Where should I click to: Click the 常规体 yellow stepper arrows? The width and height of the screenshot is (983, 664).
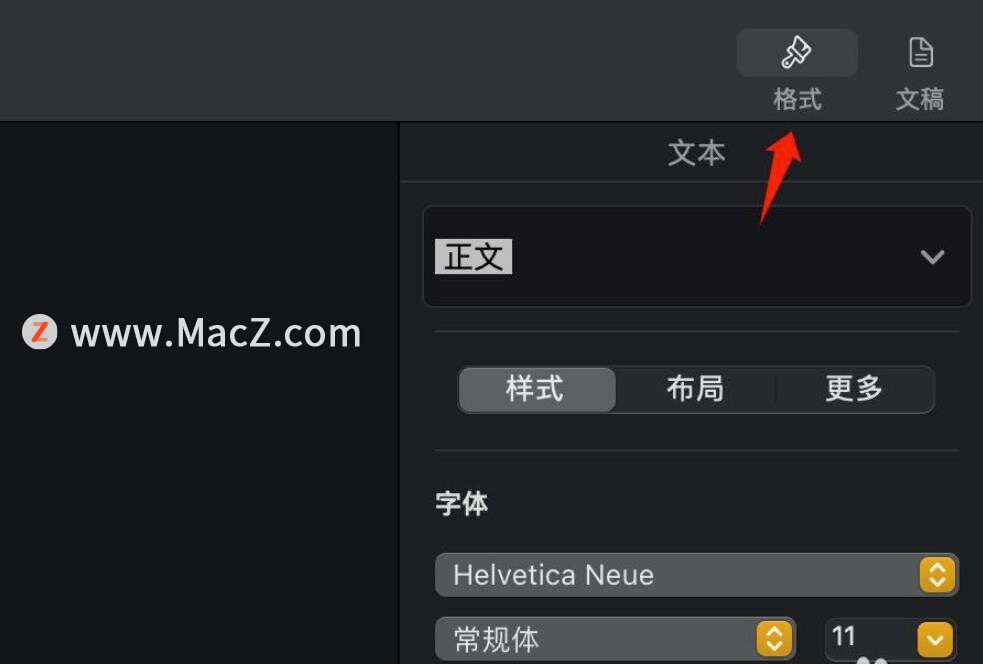click(x=774, y=639)
